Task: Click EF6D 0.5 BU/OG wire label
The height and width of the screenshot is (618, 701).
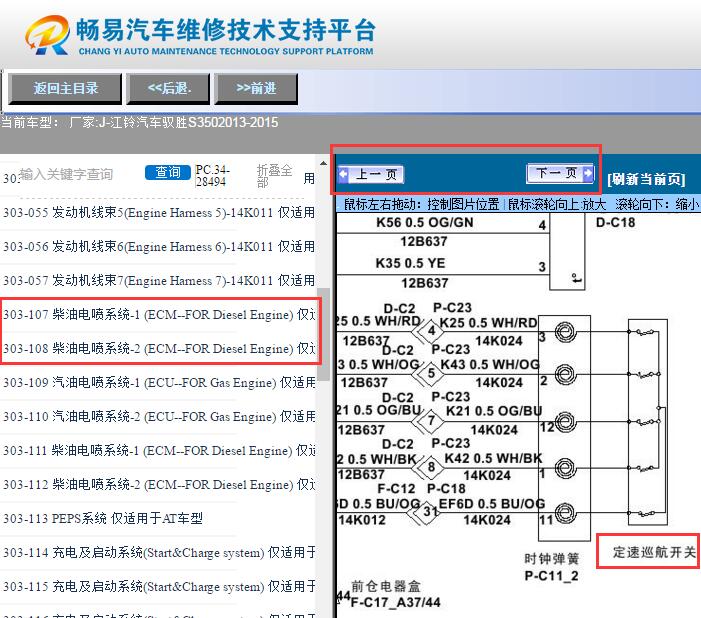Action: [x=492, y=504]
